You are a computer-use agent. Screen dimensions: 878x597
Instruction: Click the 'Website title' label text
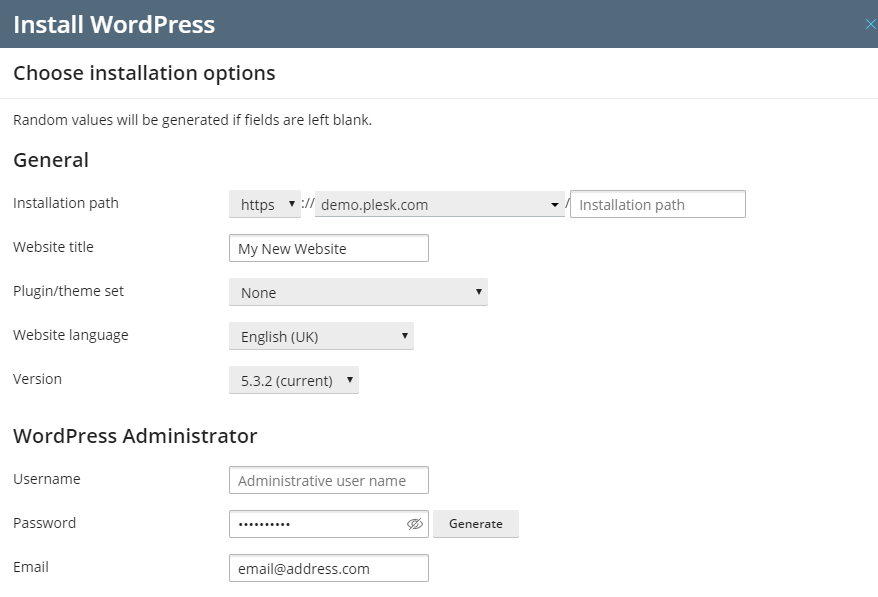pyautogui.click(x=53, y=247)
